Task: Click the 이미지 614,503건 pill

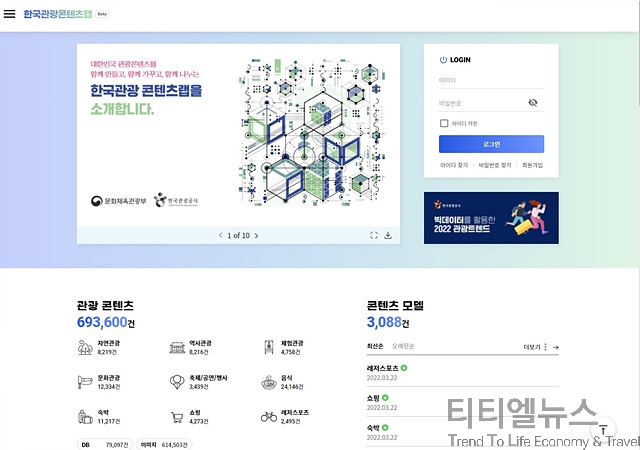Action: pos(164,444)
